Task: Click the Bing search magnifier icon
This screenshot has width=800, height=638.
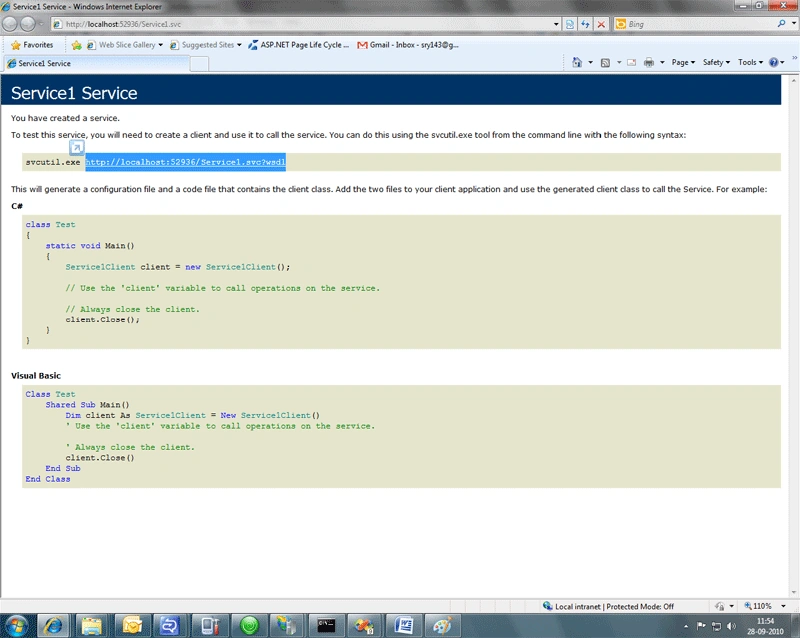Action: (x=781, y=23)
